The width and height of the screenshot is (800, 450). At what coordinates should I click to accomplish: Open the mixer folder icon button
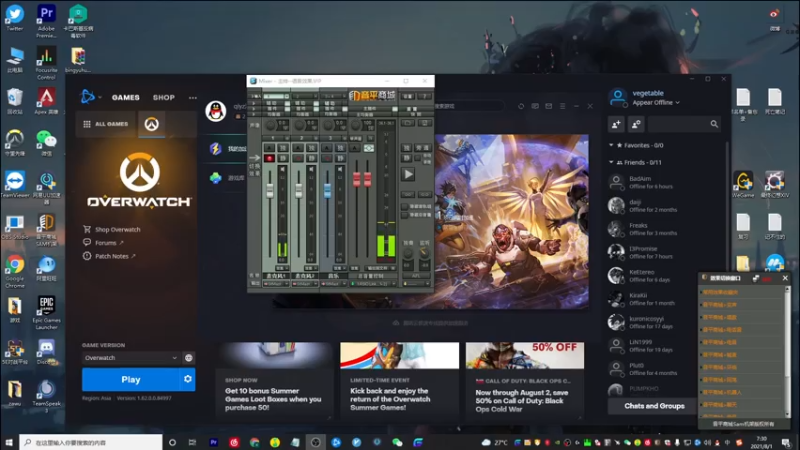pos(407,123)
